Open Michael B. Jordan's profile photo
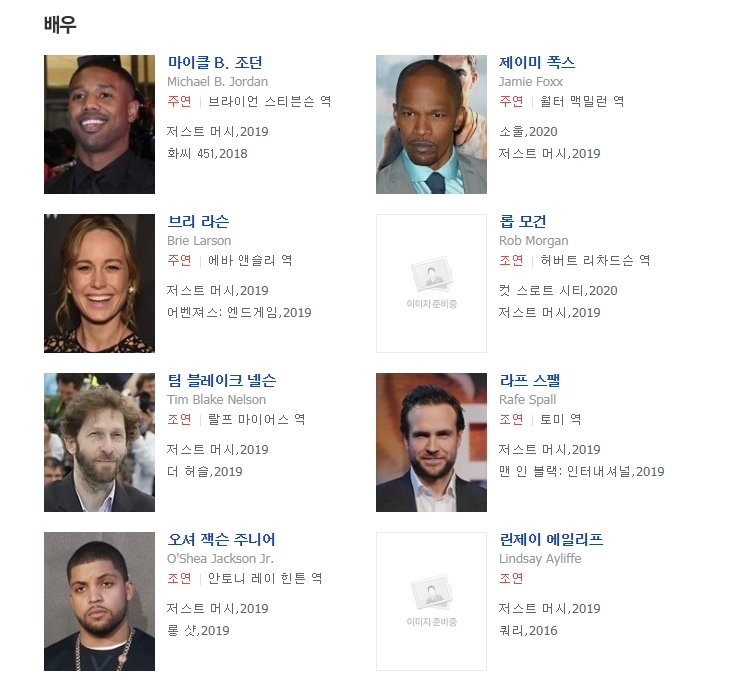752x688 pixels. [x=99, y=124]
